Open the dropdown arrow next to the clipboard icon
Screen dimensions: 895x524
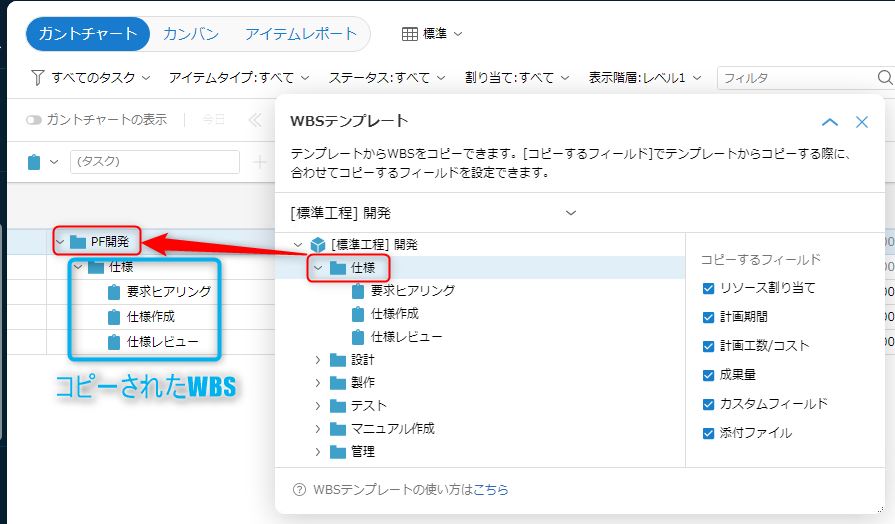coord(54,162)
